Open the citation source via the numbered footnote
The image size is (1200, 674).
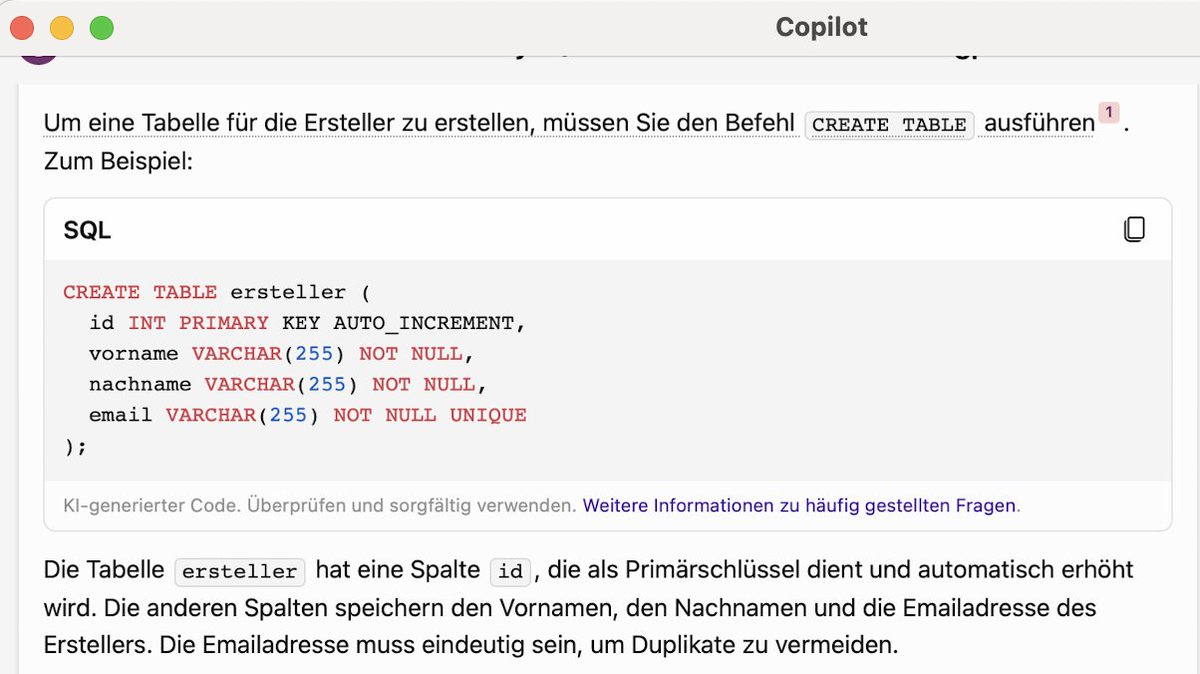(x=1108, y=114)
